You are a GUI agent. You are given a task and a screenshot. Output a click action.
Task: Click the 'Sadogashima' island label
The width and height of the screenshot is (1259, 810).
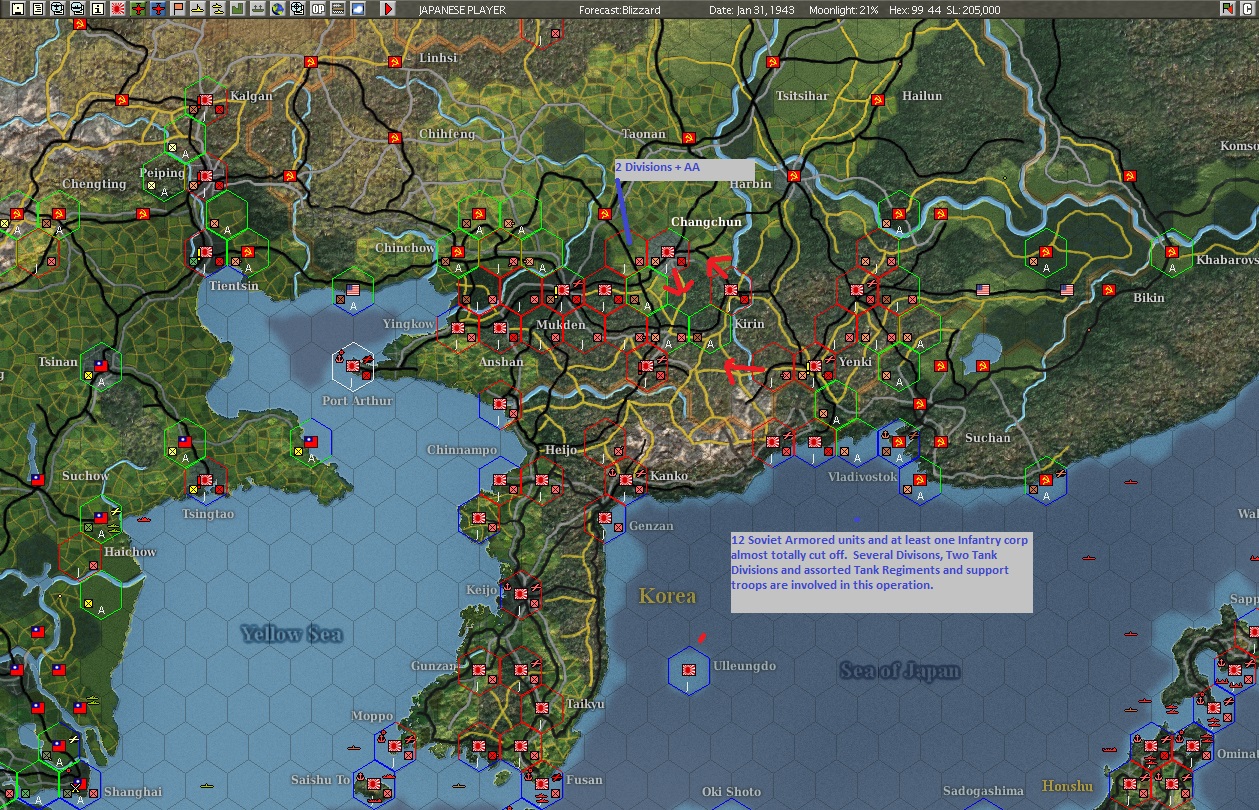point(983,791)
